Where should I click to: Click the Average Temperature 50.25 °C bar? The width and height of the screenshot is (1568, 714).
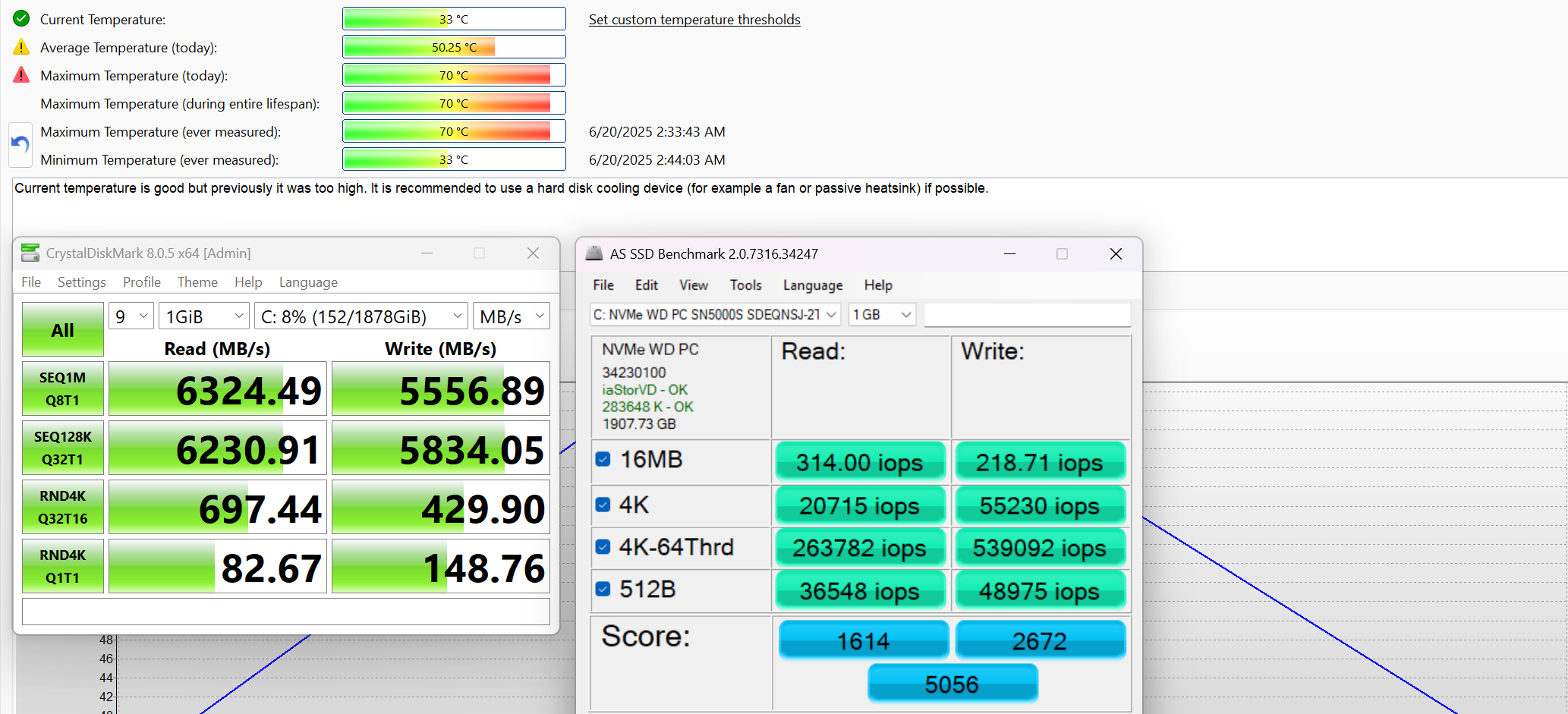pos(454,47)
